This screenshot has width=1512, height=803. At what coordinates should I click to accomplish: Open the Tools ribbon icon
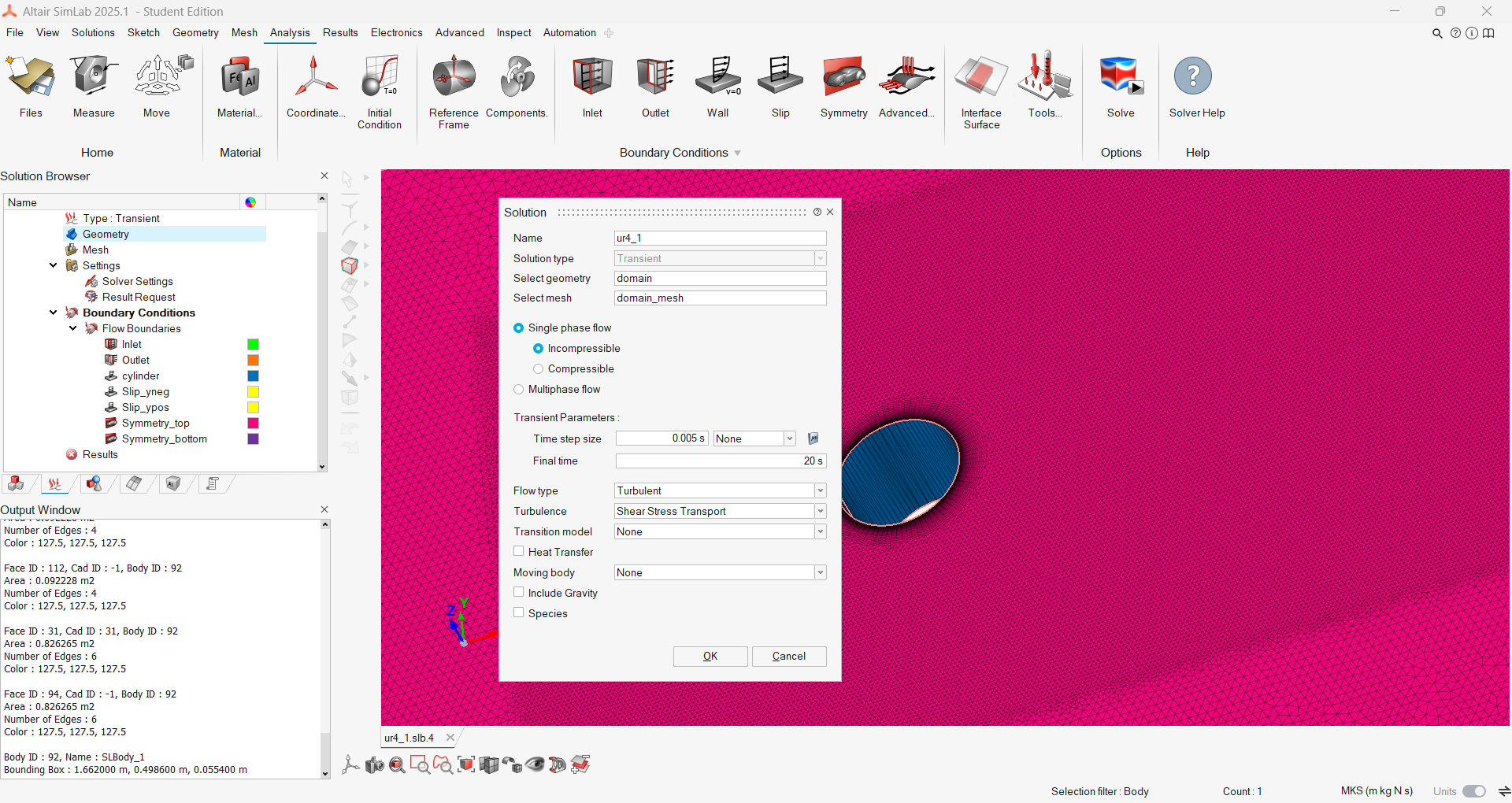(x=1045, y=86)
